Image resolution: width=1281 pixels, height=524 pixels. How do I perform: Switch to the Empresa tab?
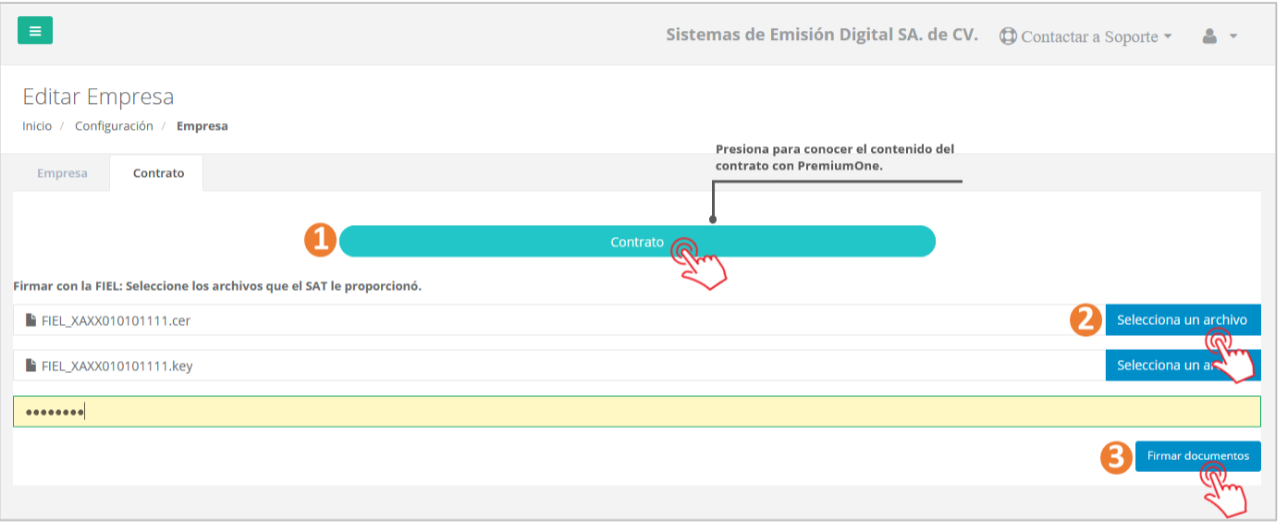62,173
